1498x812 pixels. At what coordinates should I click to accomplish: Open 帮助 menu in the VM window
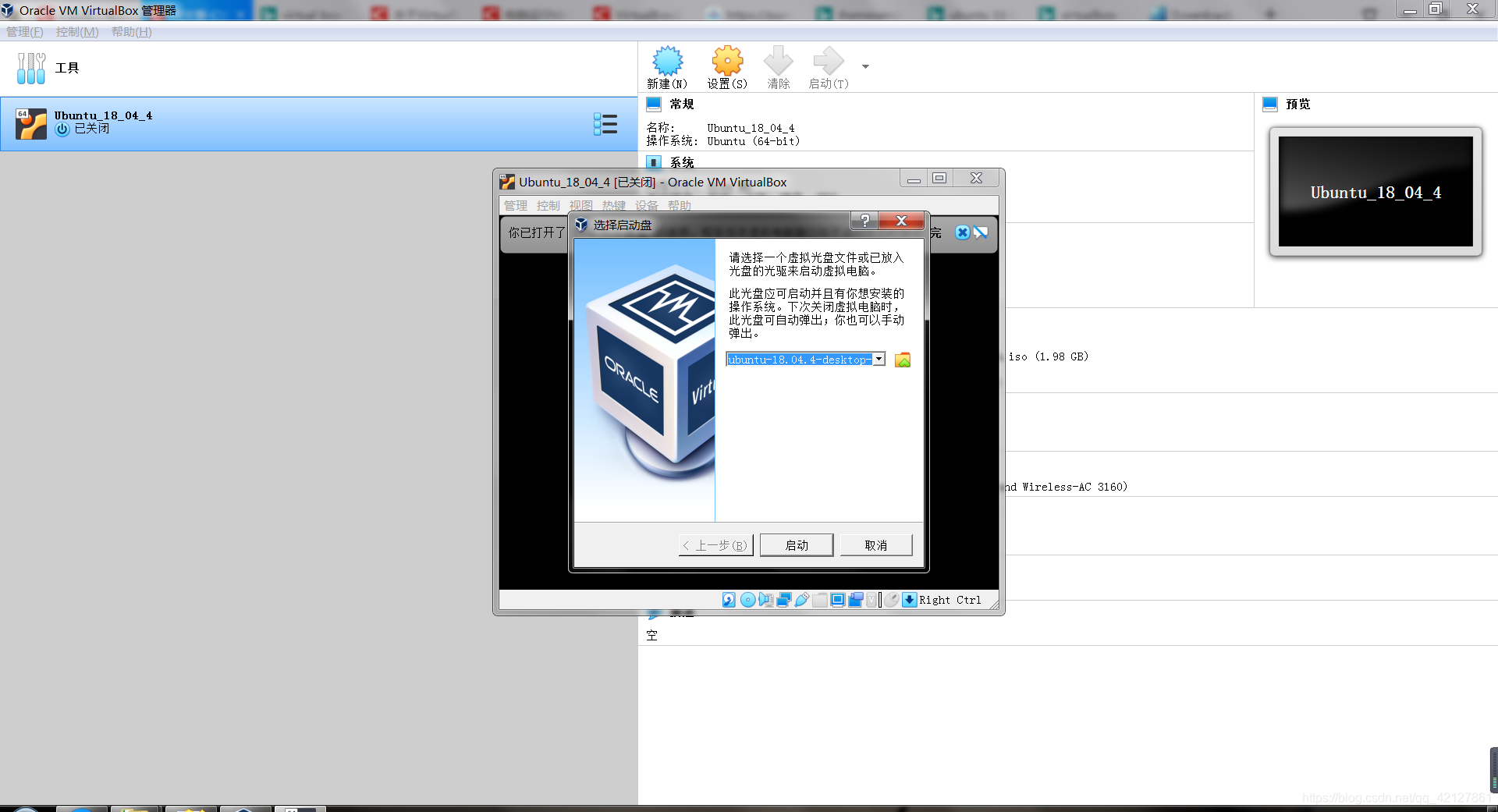coord(680,206)
